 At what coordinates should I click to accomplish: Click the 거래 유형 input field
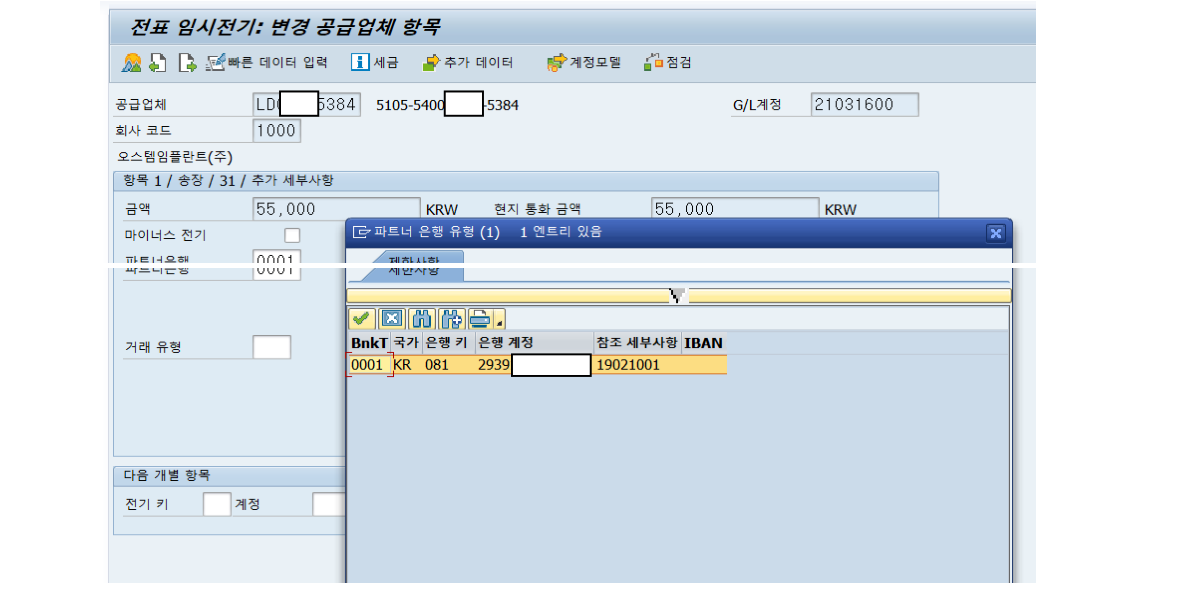271,347
